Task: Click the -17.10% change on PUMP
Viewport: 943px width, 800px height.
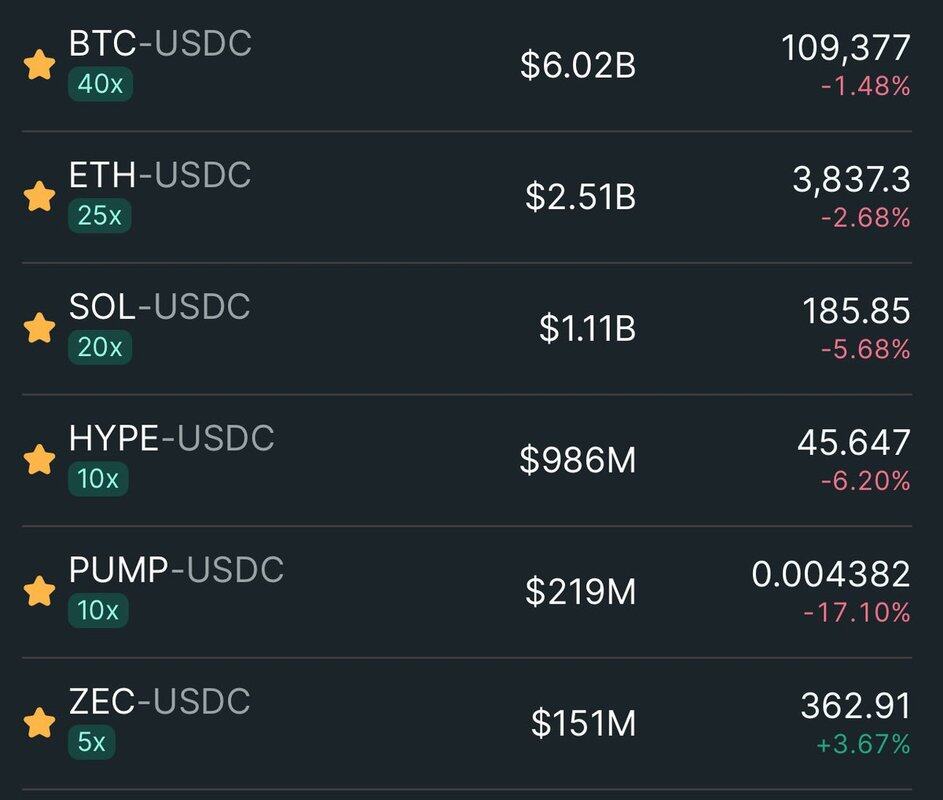Action: coord(857,612)
